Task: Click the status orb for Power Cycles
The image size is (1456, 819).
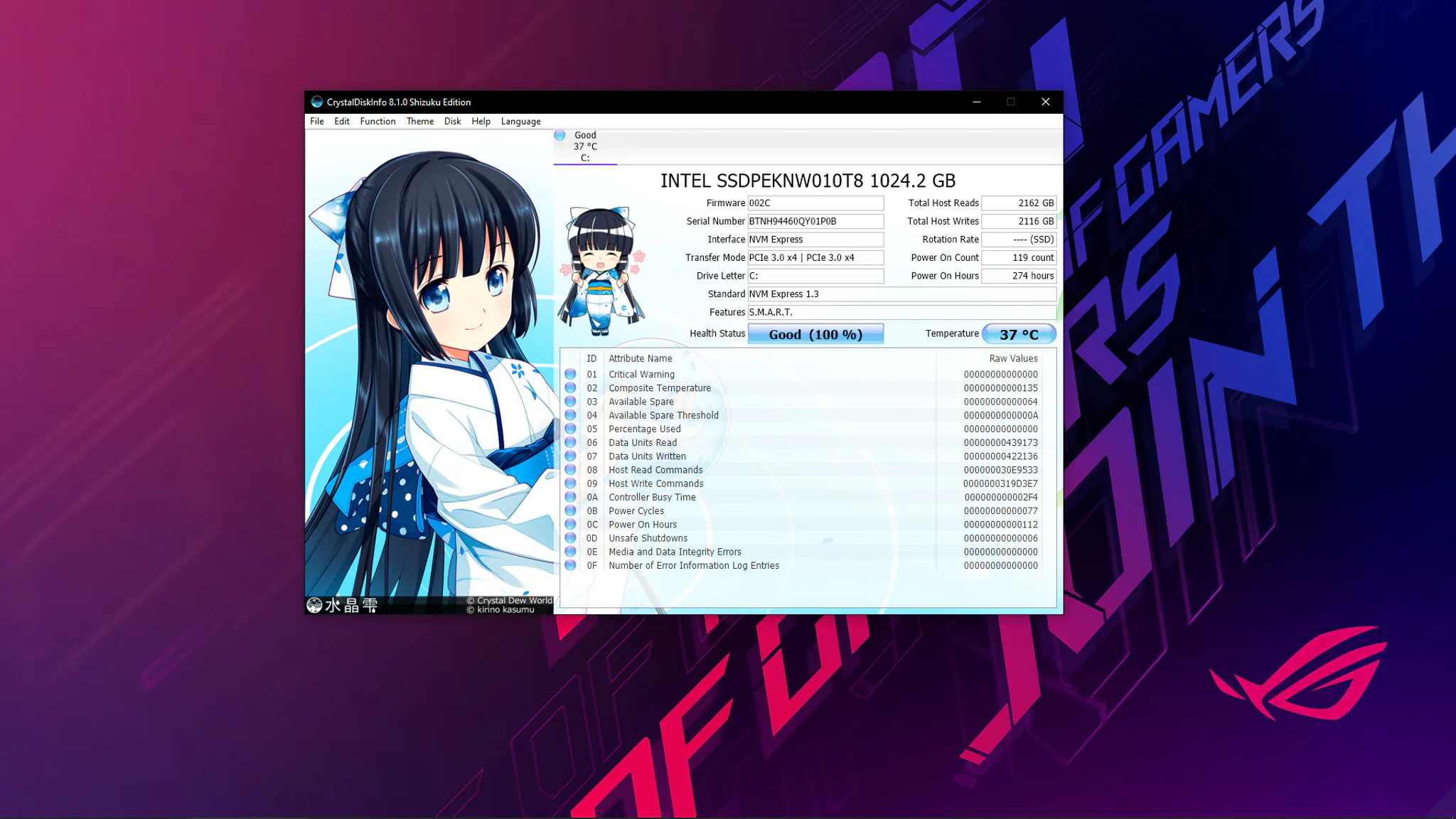Action: pos(570,510)
